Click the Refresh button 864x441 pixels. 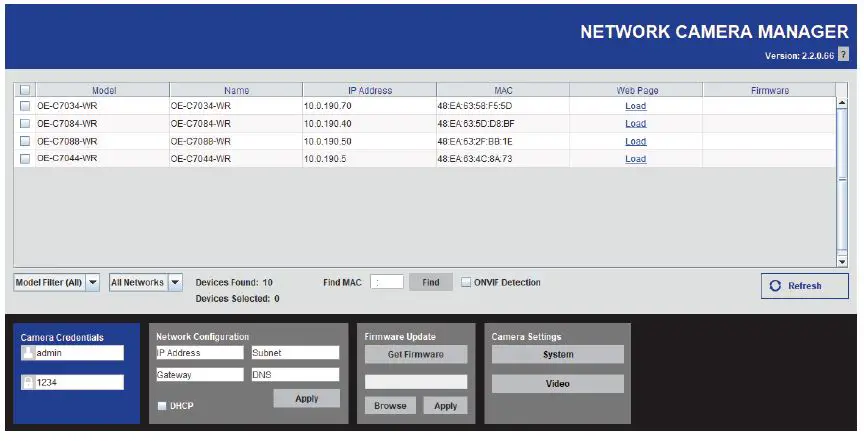coord(804,286)
